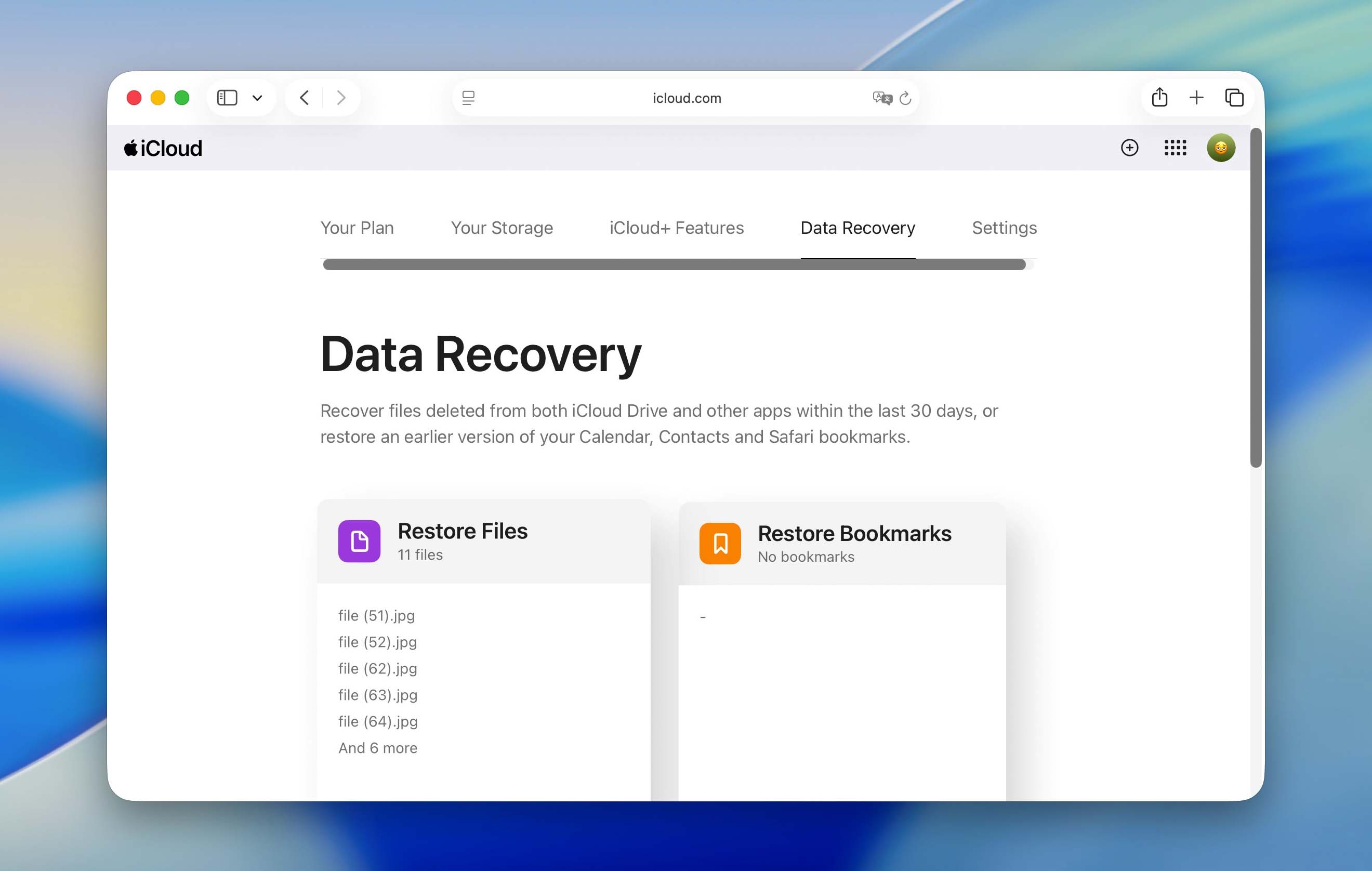Open the iCloud apps grid launcher

click(x=1175, y=148)
